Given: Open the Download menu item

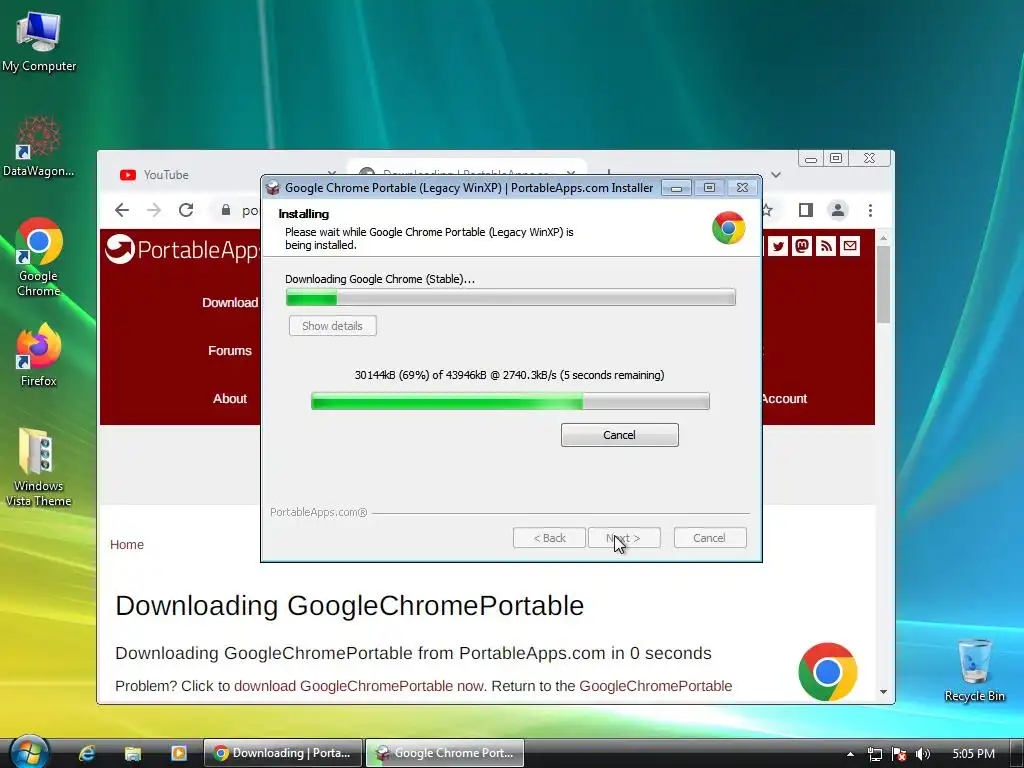Looking at the screenshot, I should point(230,302).
